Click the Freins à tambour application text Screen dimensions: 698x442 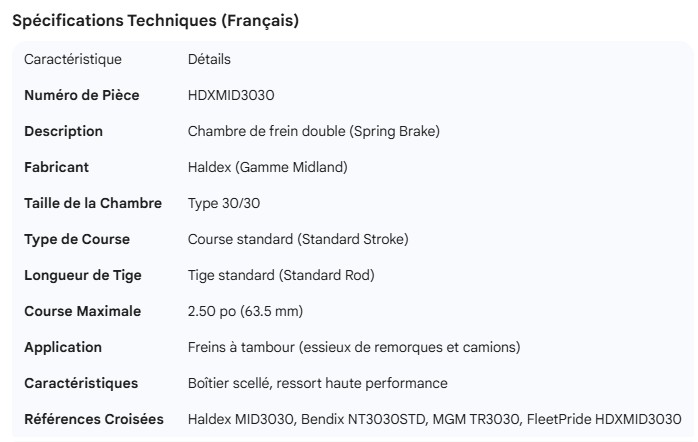coord(354,347)
